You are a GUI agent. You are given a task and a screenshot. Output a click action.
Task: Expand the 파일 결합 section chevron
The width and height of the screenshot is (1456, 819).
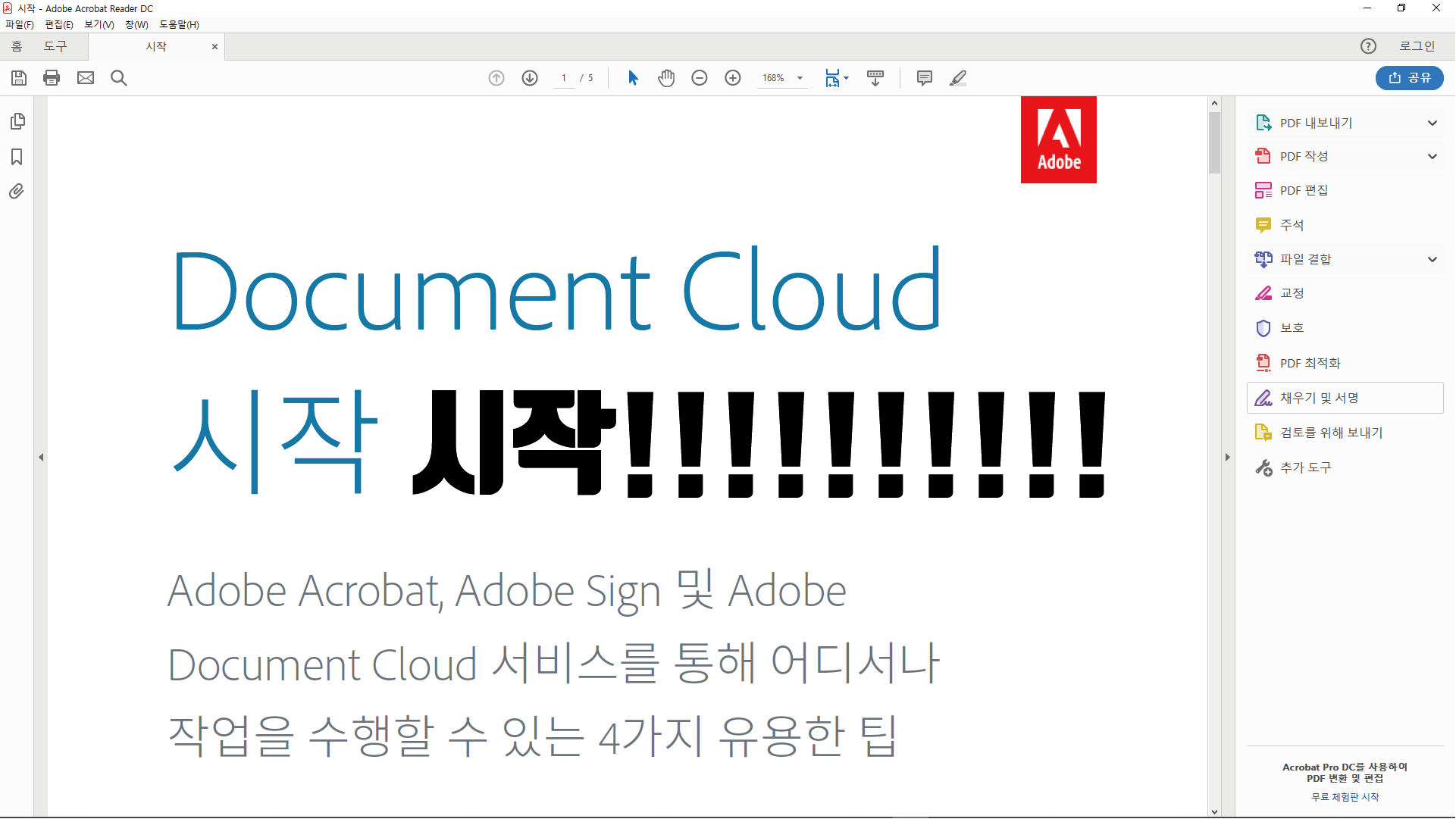(1432, 259)
